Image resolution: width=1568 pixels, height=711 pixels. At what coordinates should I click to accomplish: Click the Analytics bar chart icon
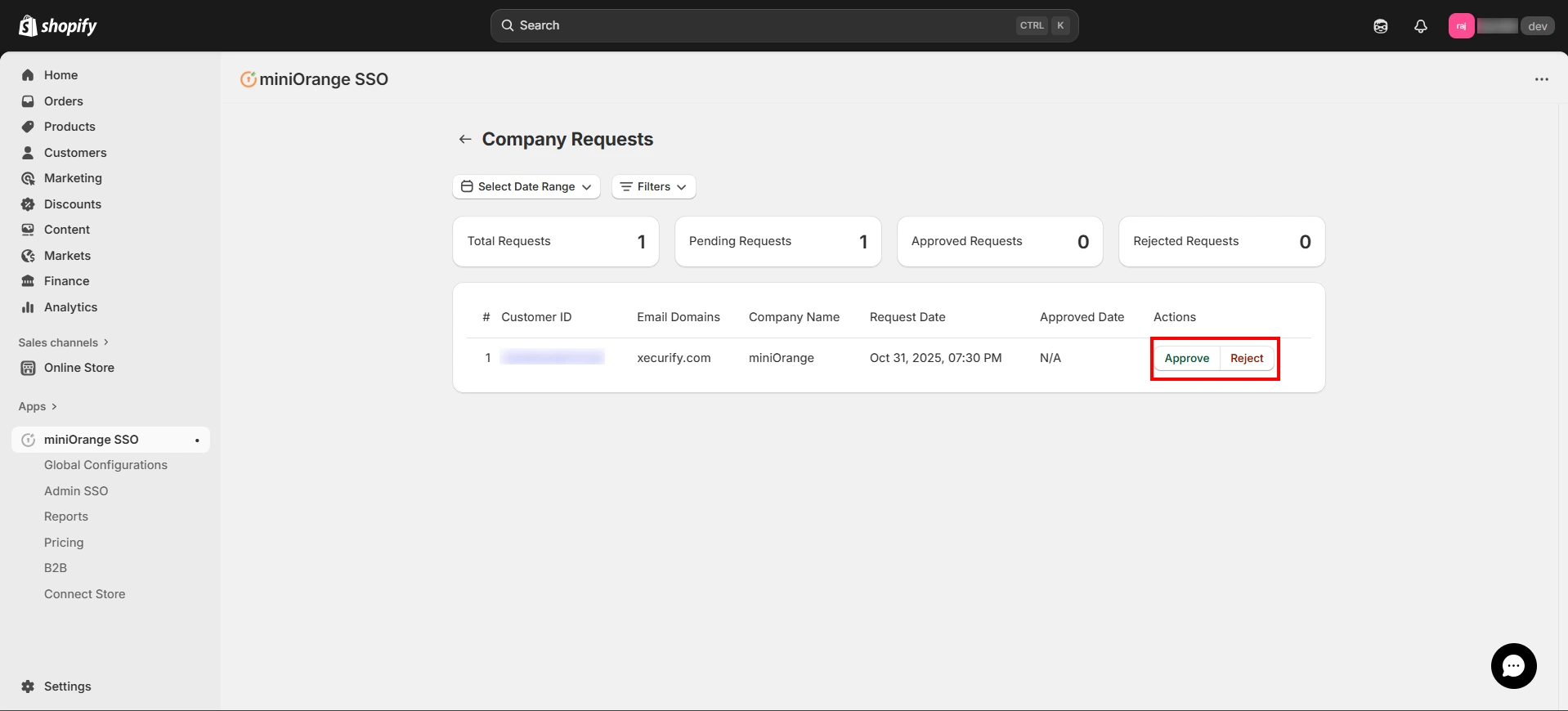(28, 307)
